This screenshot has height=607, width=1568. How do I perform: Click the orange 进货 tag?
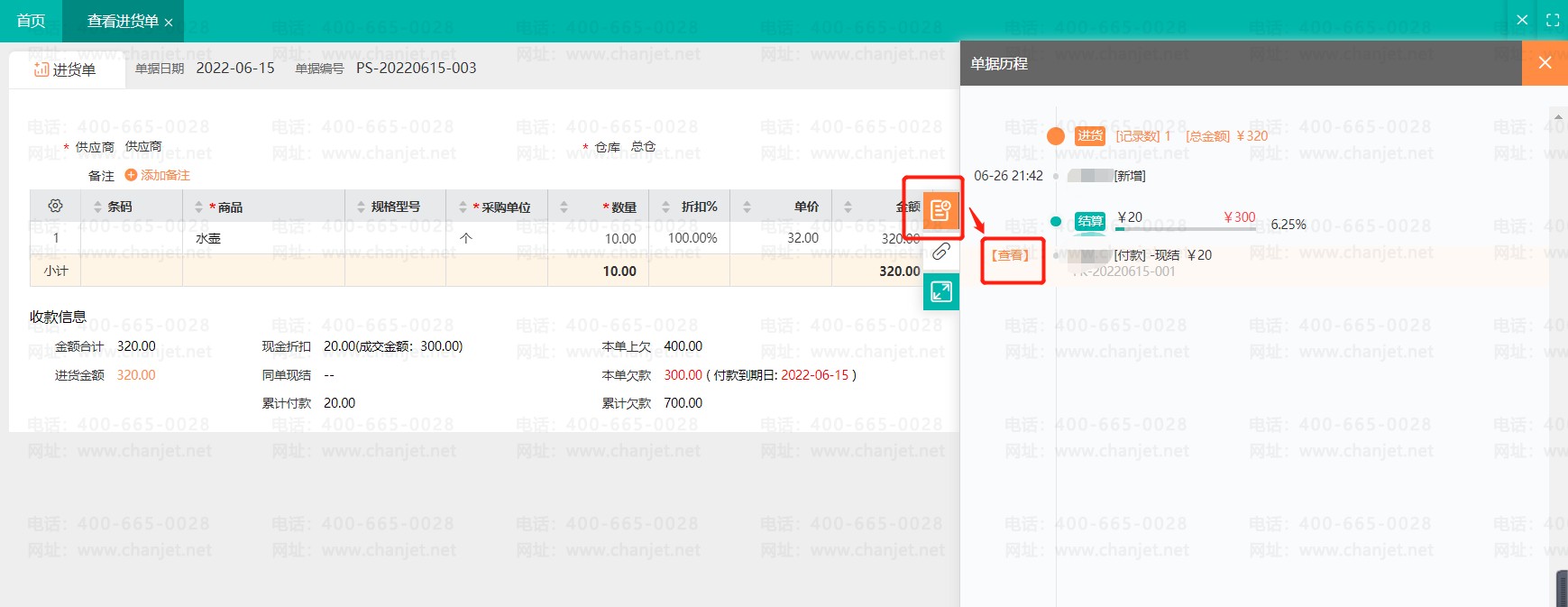pyautogui.click(x=1090, y=135)
